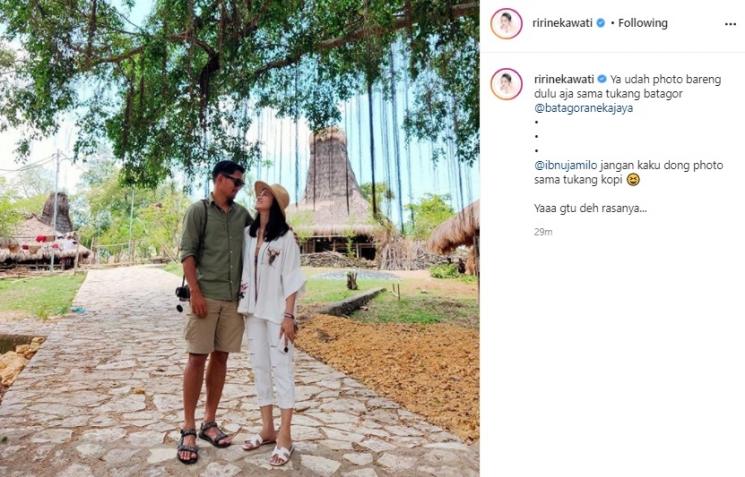Viewport: 745px width, 477px height.
Task: Click the woman's straw hat in photo
Action: pos(273,192)
